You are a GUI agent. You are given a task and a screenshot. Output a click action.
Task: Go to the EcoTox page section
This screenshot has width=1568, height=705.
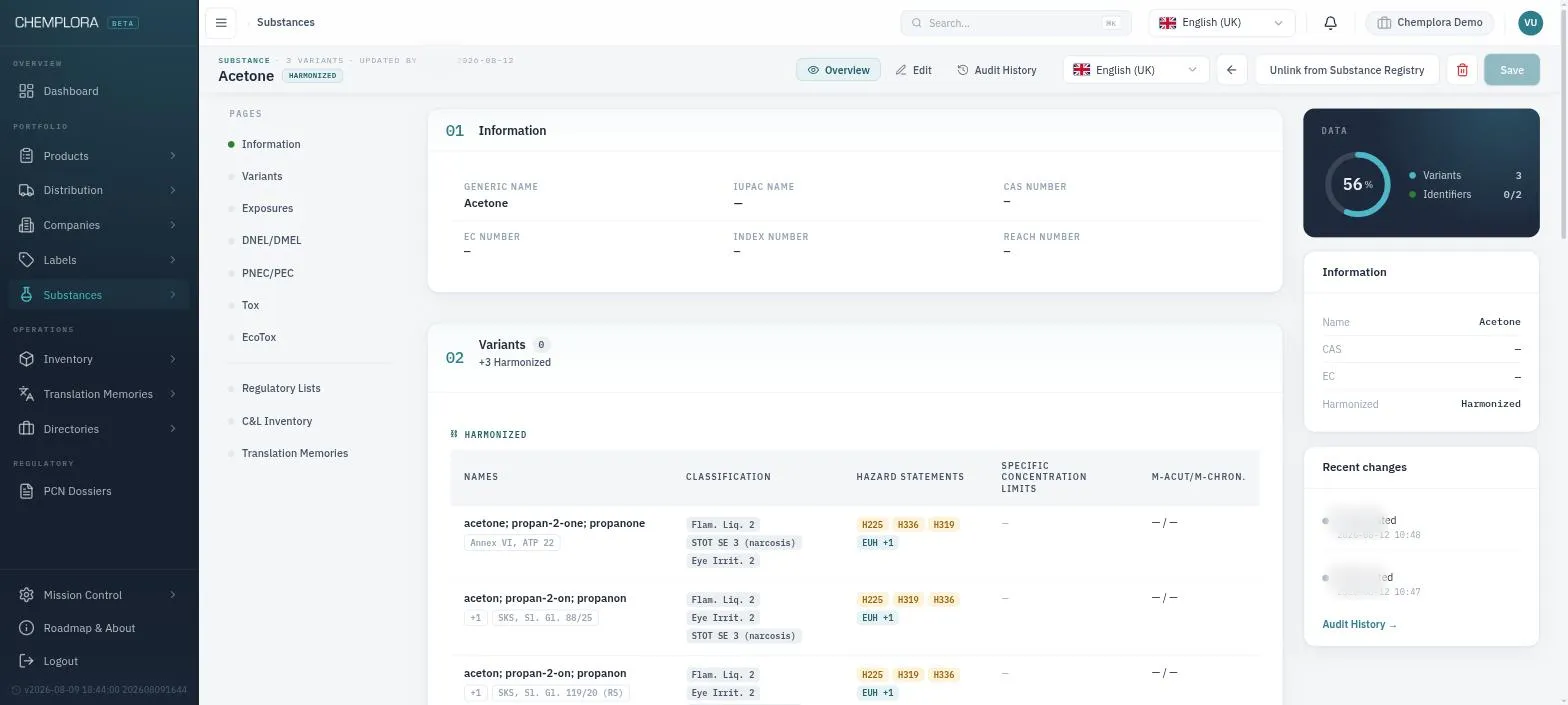tap(259, 337)
